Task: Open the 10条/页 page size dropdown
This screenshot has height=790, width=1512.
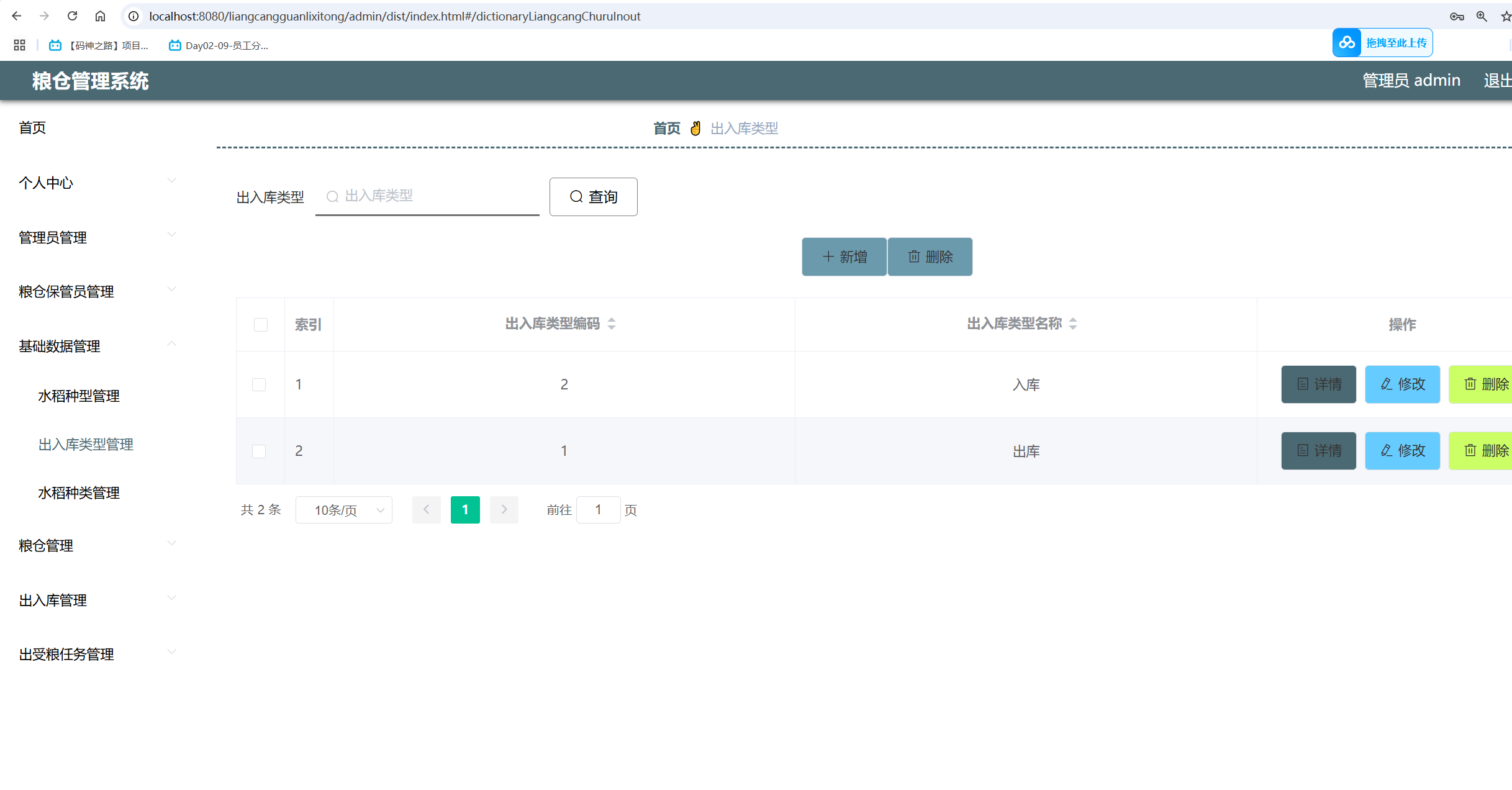Action: 344,510
